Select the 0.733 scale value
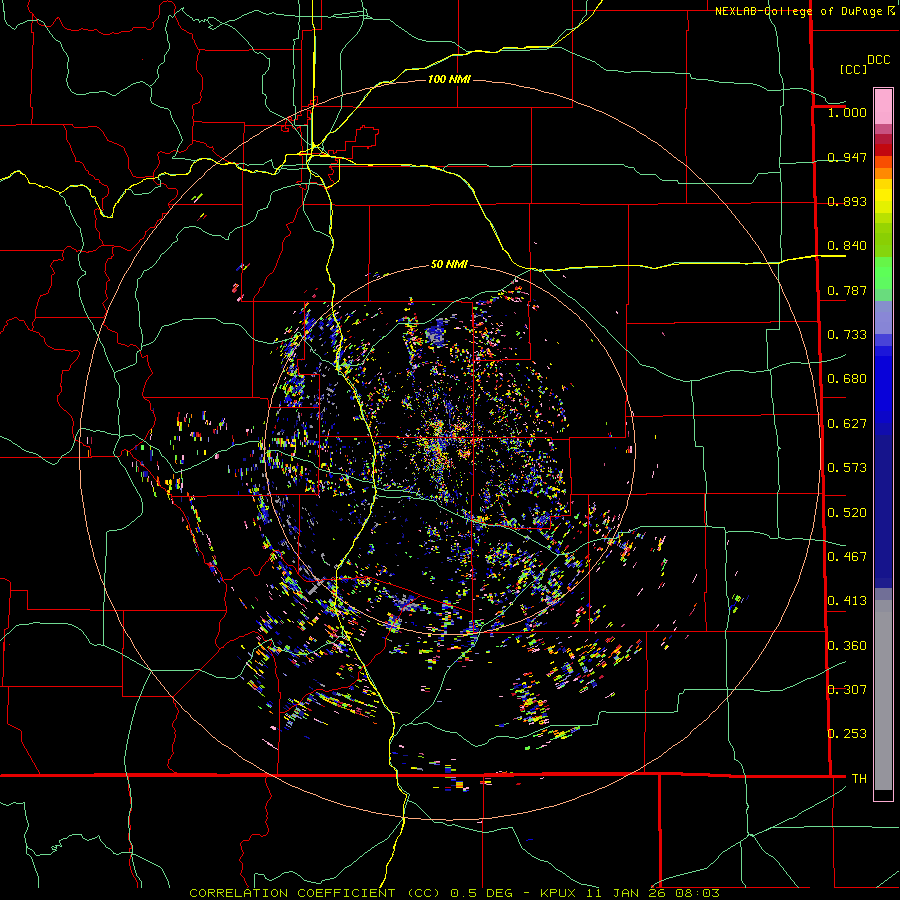900x900 pixels. coord(847,334)
